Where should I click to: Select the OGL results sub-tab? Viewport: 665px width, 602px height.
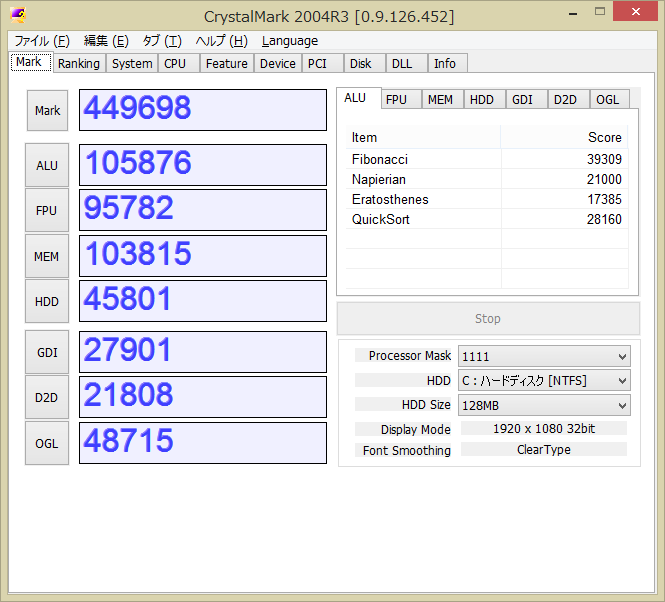pyautogui.click(x=610, y=100)
